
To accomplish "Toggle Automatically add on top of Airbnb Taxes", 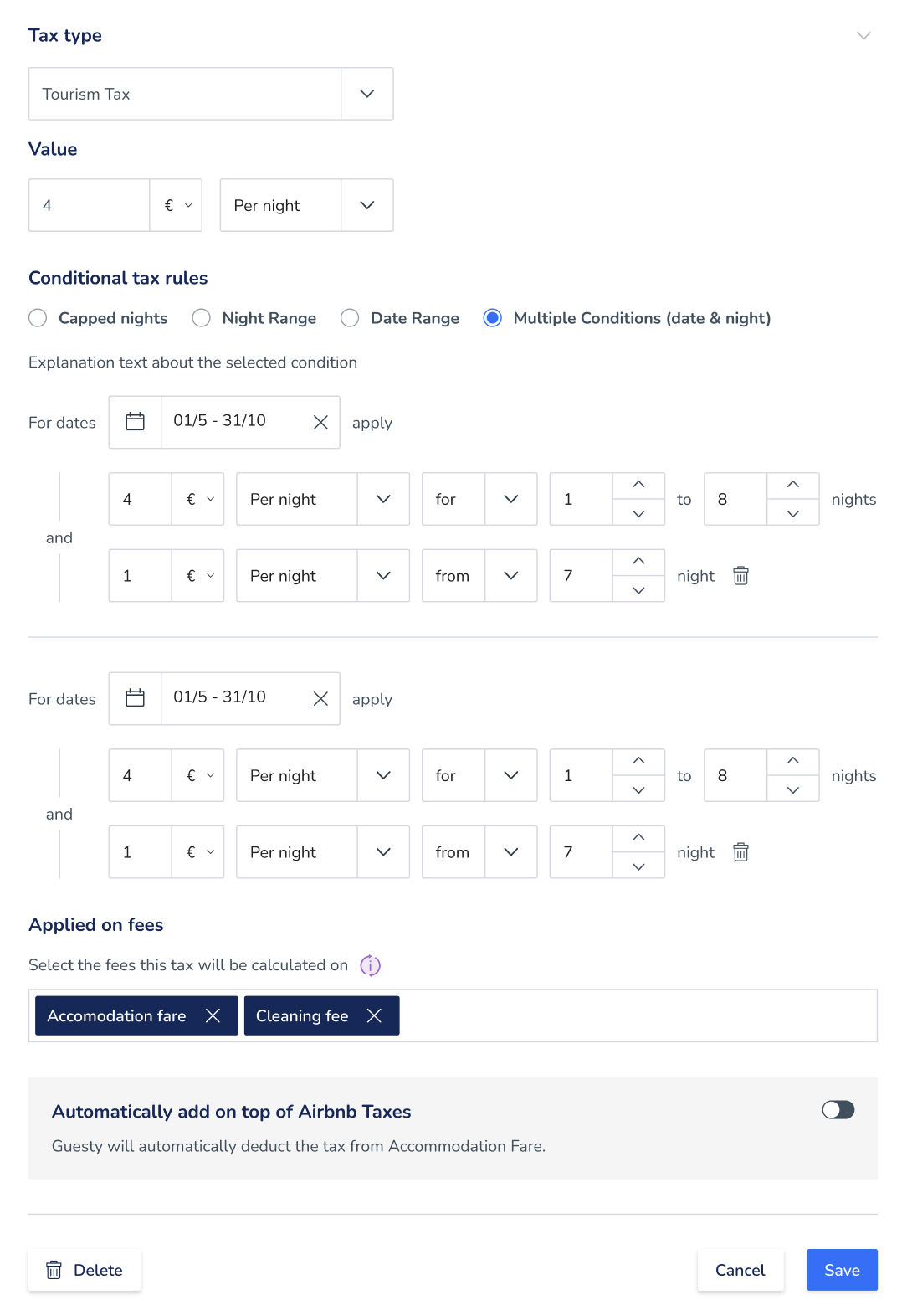I will tap(838, 1110).
